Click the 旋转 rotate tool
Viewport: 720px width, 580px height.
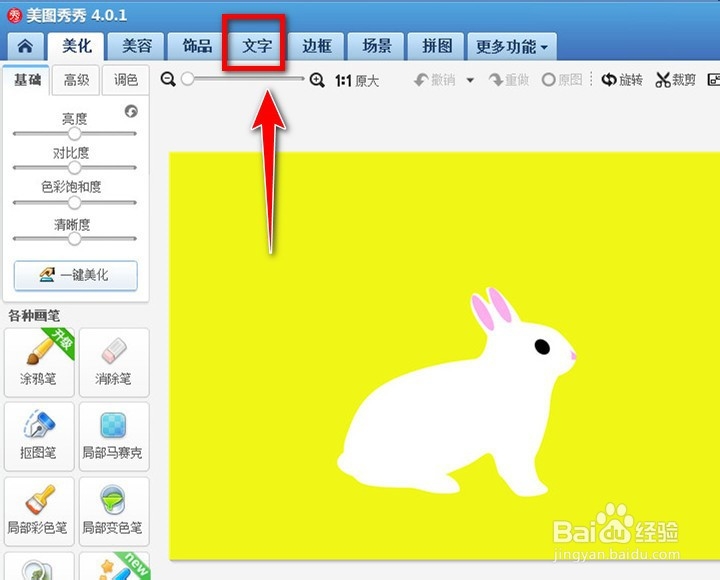point(622,80)
